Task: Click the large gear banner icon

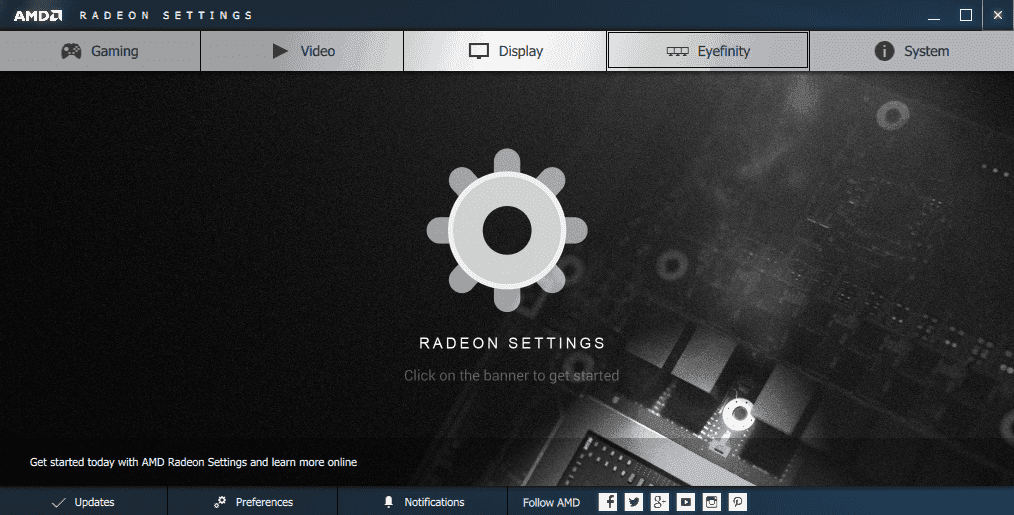Action: click(x=506, y=231)
